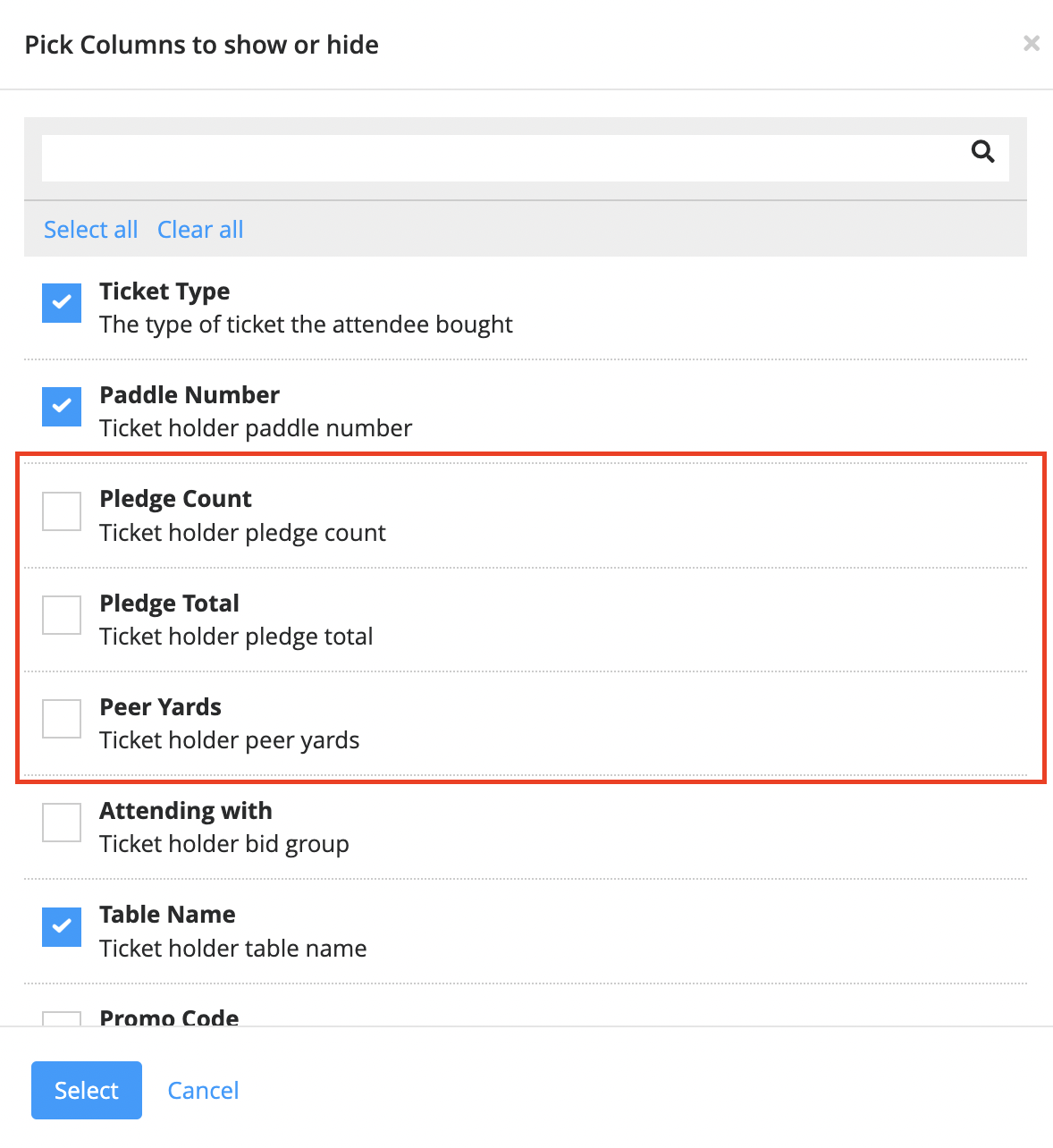1053x1148 pixels.
Task: Uncheck the Paddle Number checkbox
Action: (62, 407)
